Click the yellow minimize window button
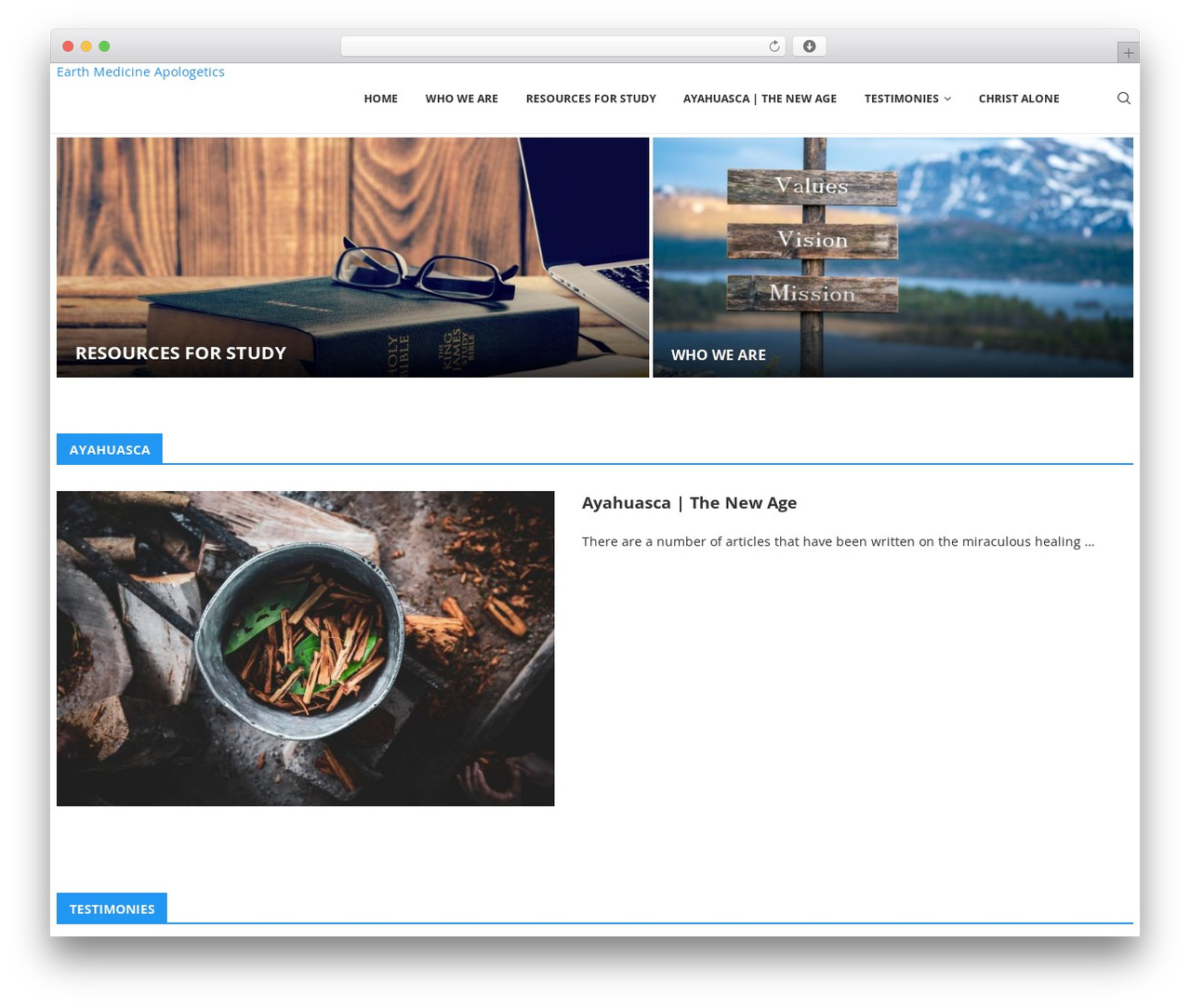The height and width of the screenshot is (1008, 1190). 86,46
